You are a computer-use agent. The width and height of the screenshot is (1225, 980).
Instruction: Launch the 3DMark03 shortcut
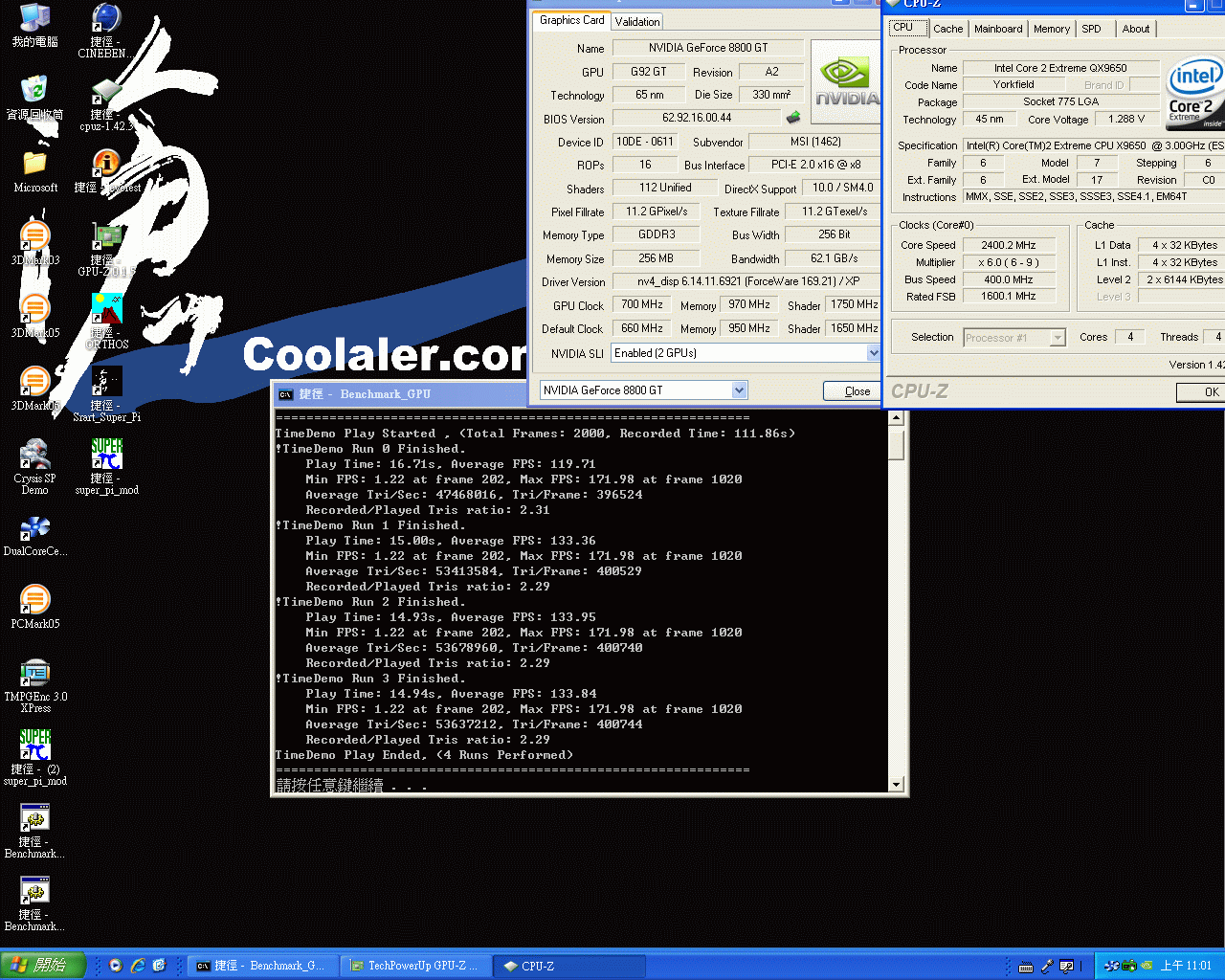pos(34,243)
